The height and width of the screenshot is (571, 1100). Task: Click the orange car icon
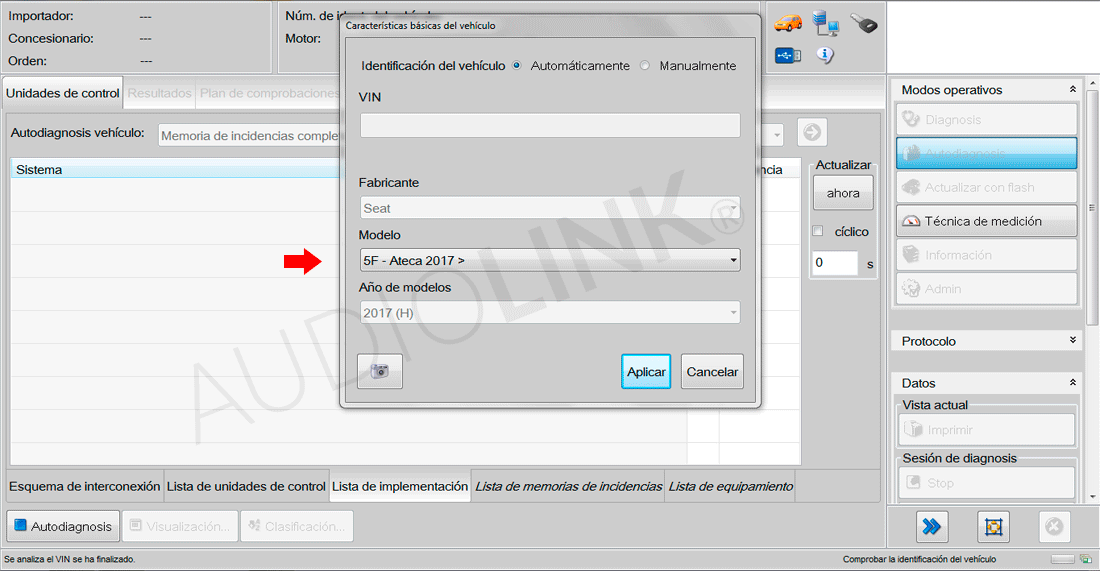coord(789,22)
